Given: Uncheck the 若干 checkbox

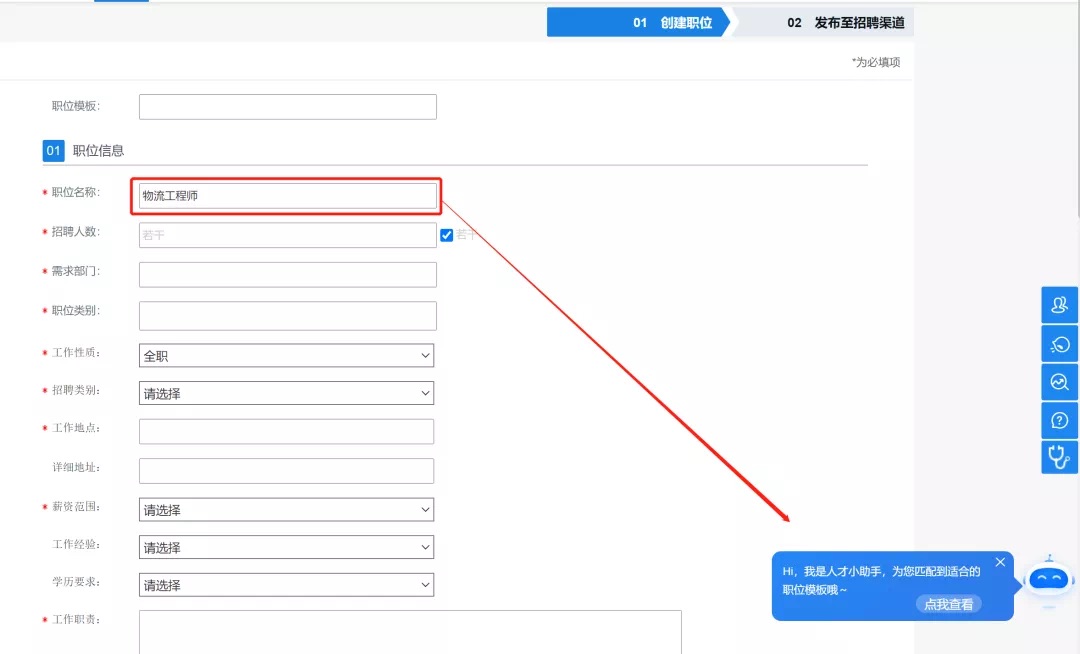Looking at the screenshot, I should (447, 235).
